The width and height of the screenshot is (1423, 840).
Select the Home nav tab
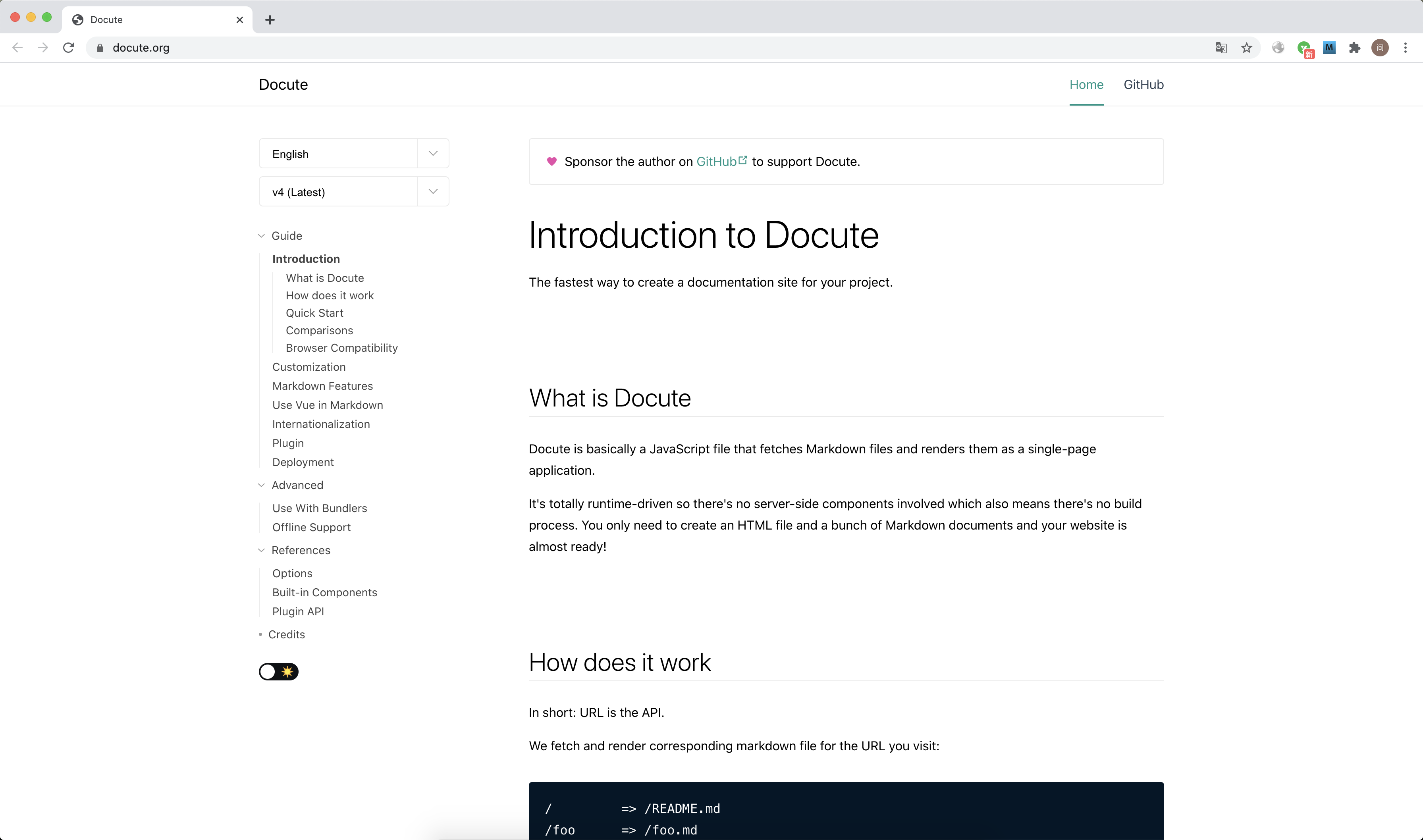(1086, 84)
